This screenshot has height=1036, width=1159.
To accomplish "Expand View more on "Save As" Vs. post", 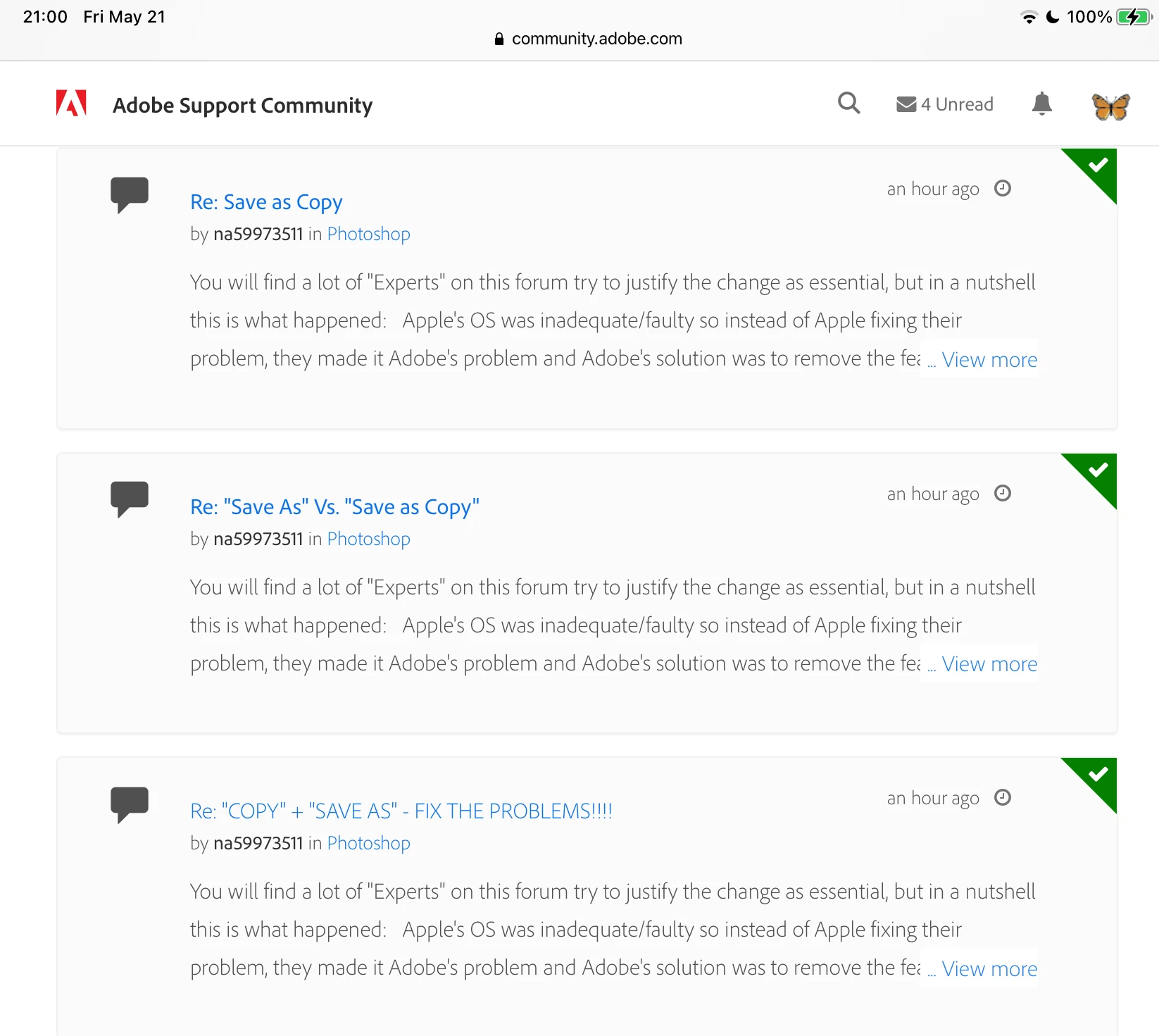I will coord(989,664).
